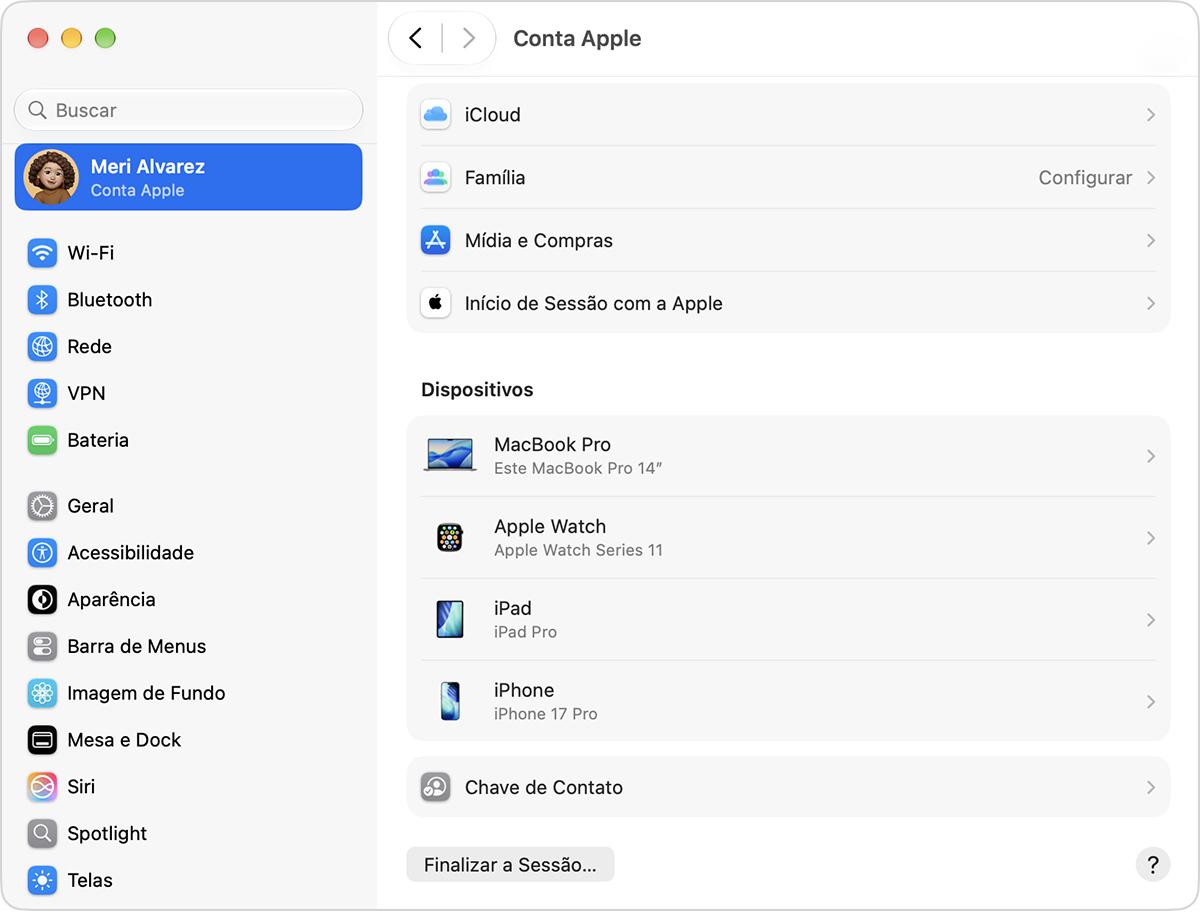Select the Telas brightness icon
The width and height of the screenshot is (1200, 912).
[42, 880]
